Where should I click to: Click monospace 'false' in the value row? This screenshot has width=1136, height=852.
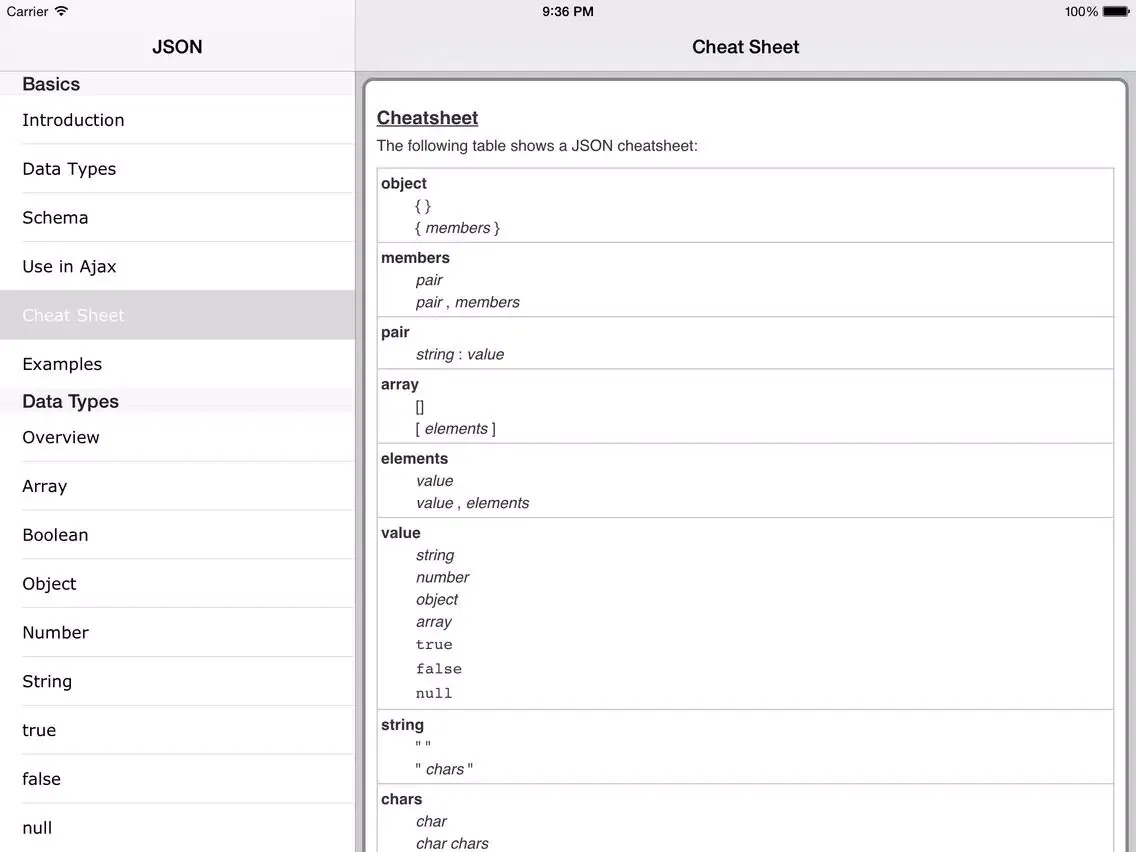tap(439, 669)
